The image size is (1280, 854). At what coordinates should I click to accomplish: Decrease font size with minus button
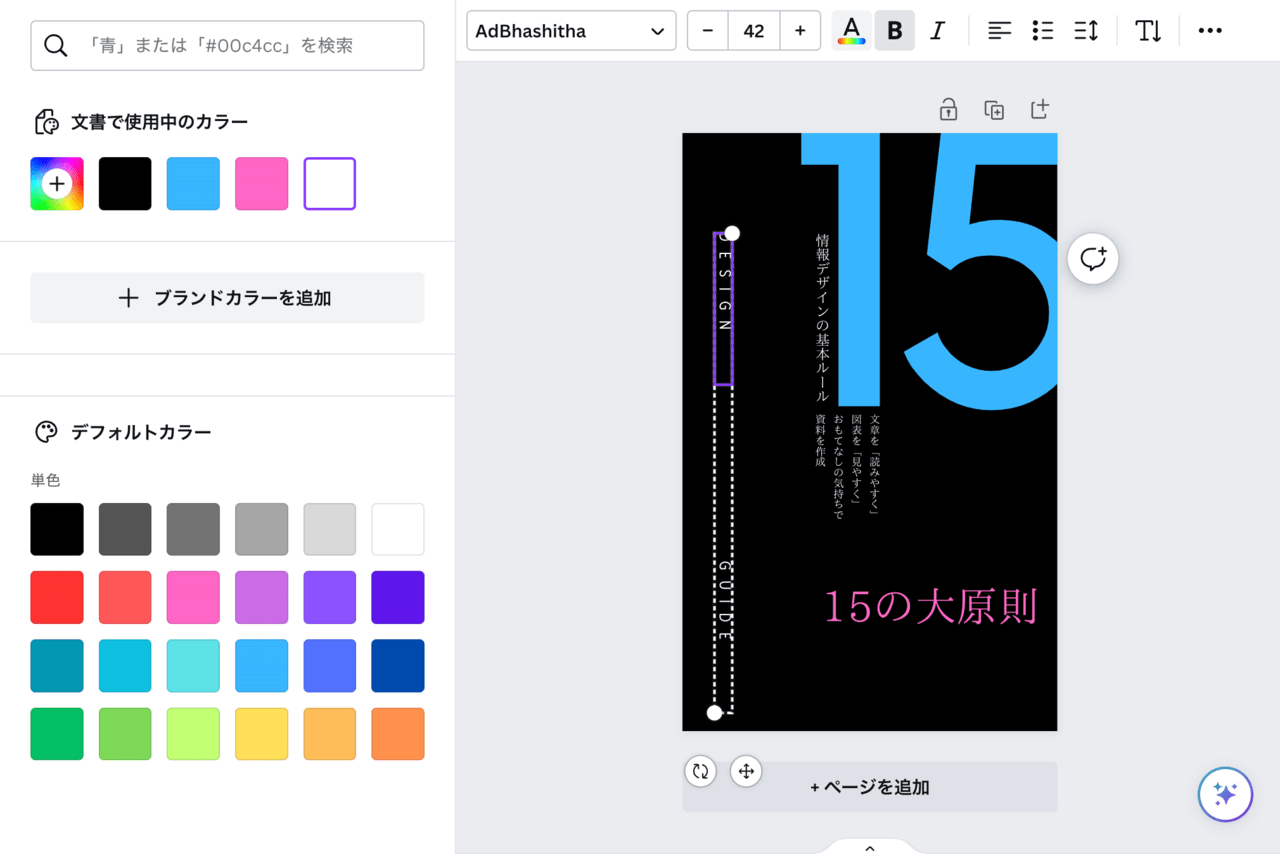(x=708, y=30)
